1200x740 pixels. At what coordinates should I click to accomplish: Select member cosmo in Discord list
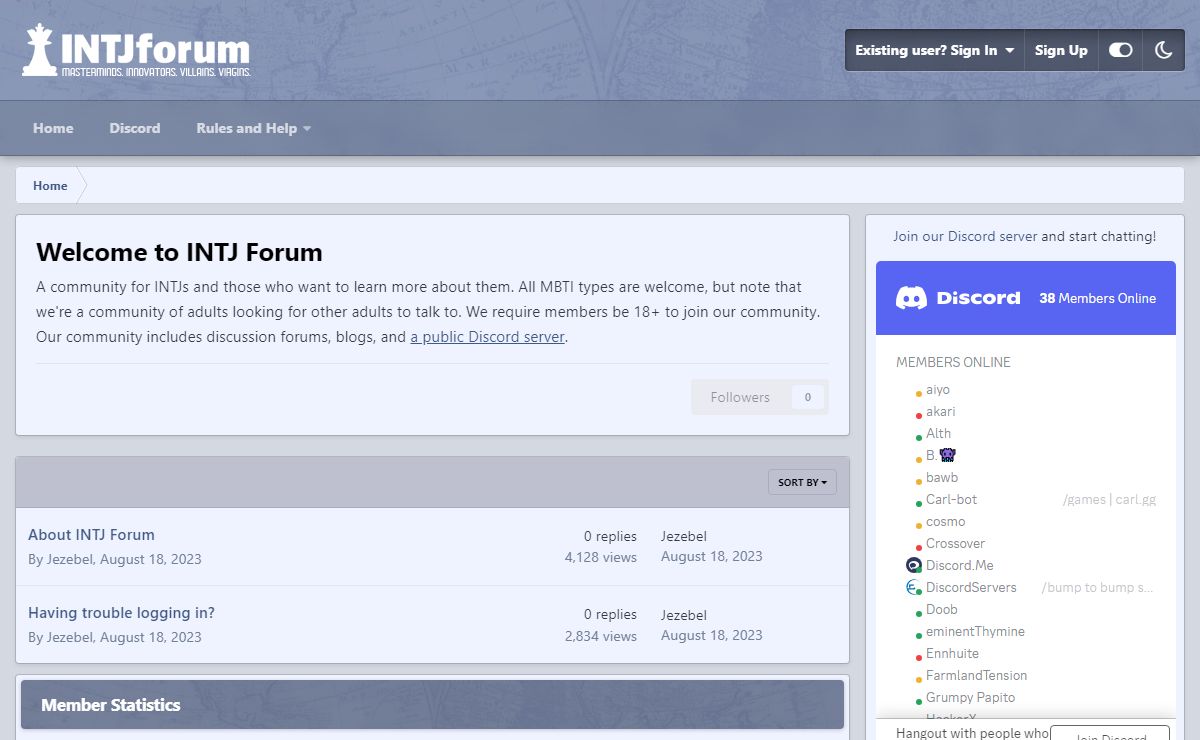[x=946, y=521]
